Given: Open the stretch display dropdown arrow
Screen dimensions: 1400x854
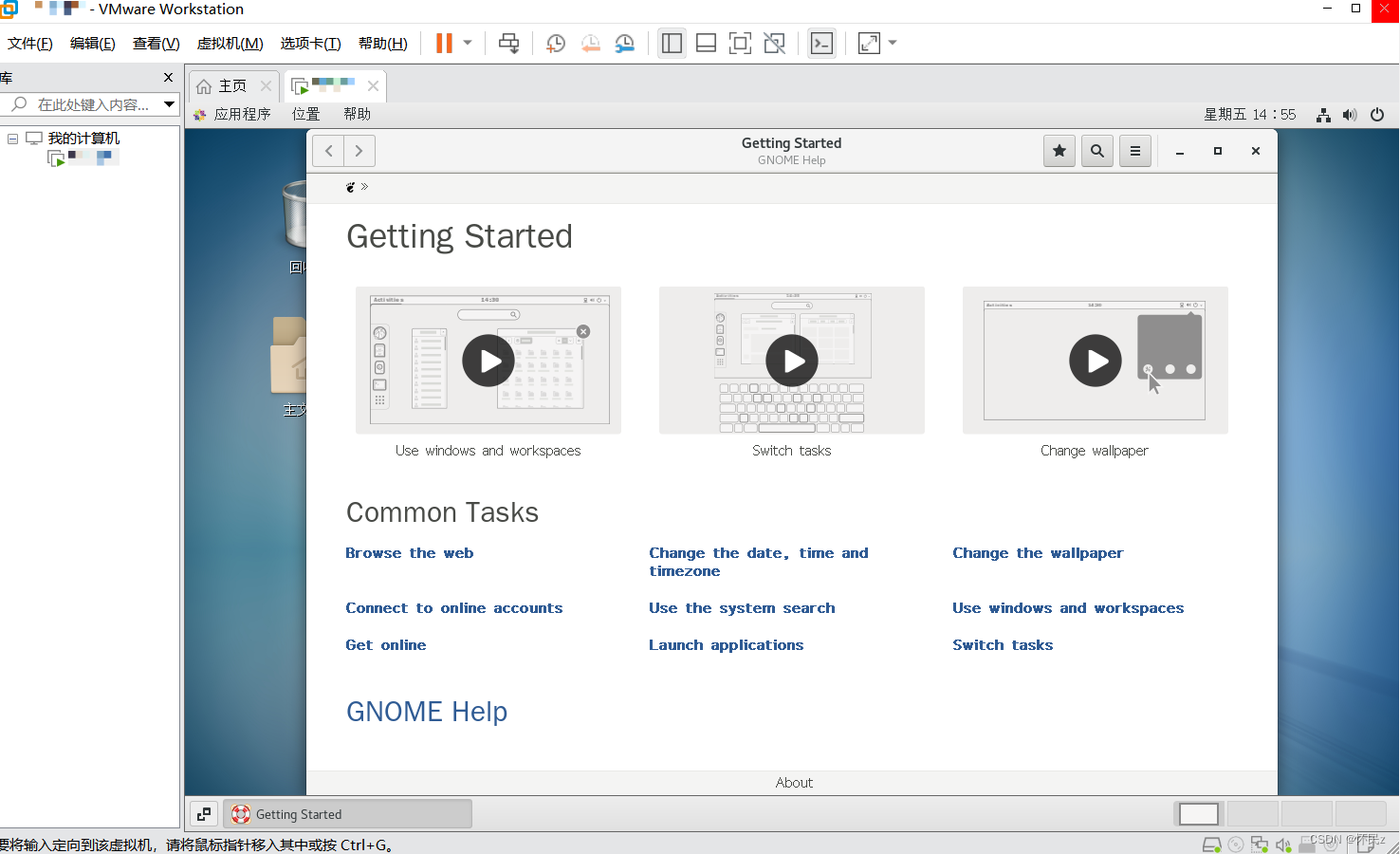Looking at the screenshot, I should pos(893,43).
